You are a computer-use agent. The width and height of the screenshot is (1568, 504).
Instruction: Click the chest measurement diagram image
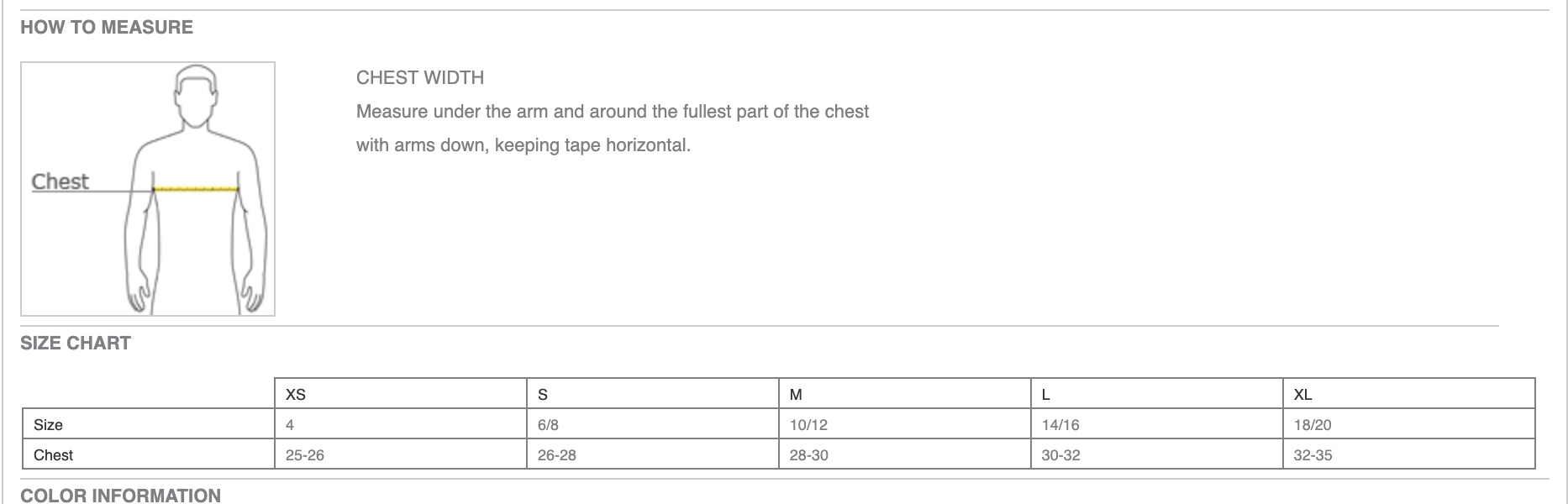tap(148, 189)
